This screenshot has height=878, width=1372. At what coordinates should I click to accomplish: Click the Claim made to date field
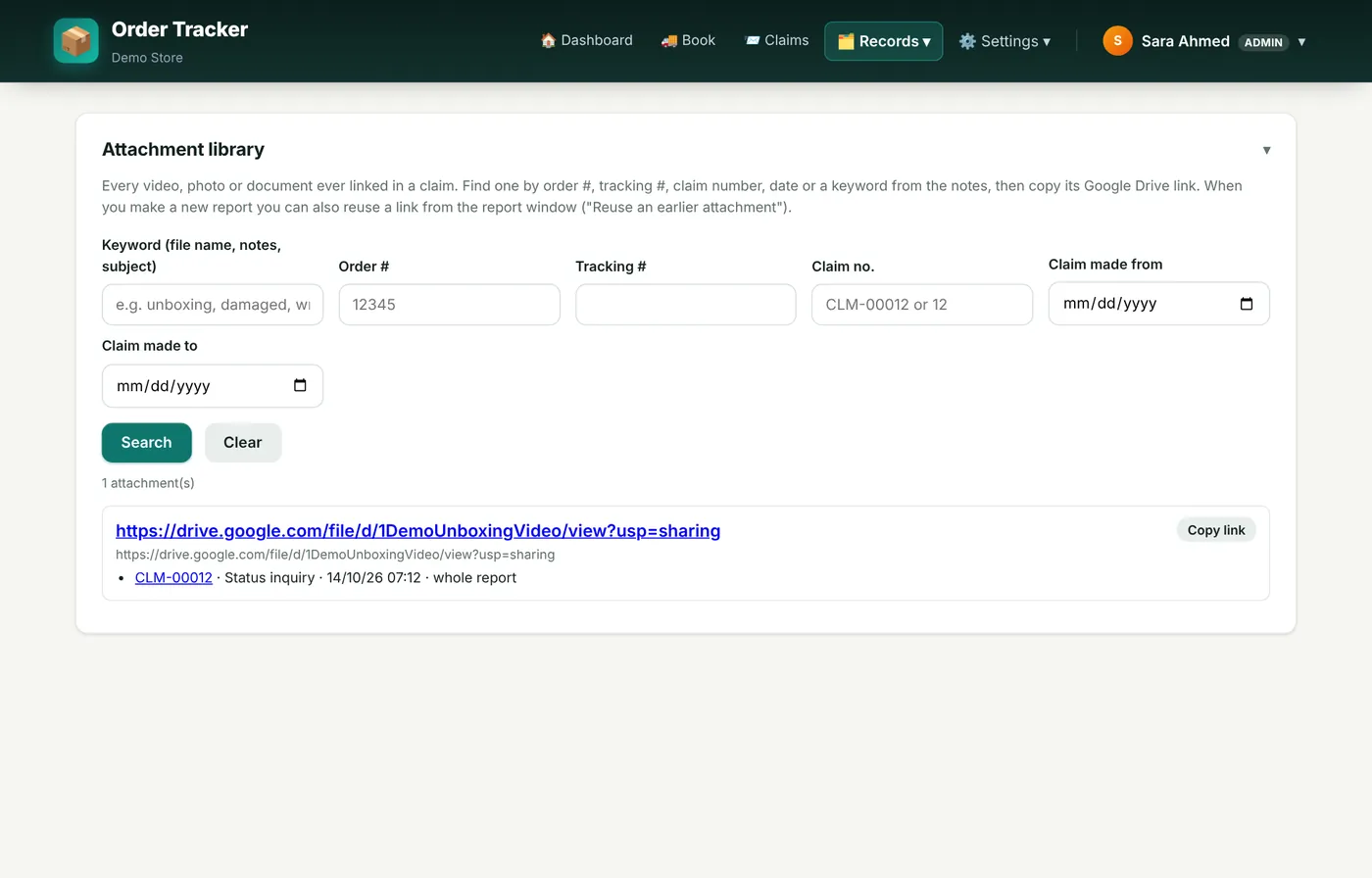pyautogui.click(x=213, y=386)
